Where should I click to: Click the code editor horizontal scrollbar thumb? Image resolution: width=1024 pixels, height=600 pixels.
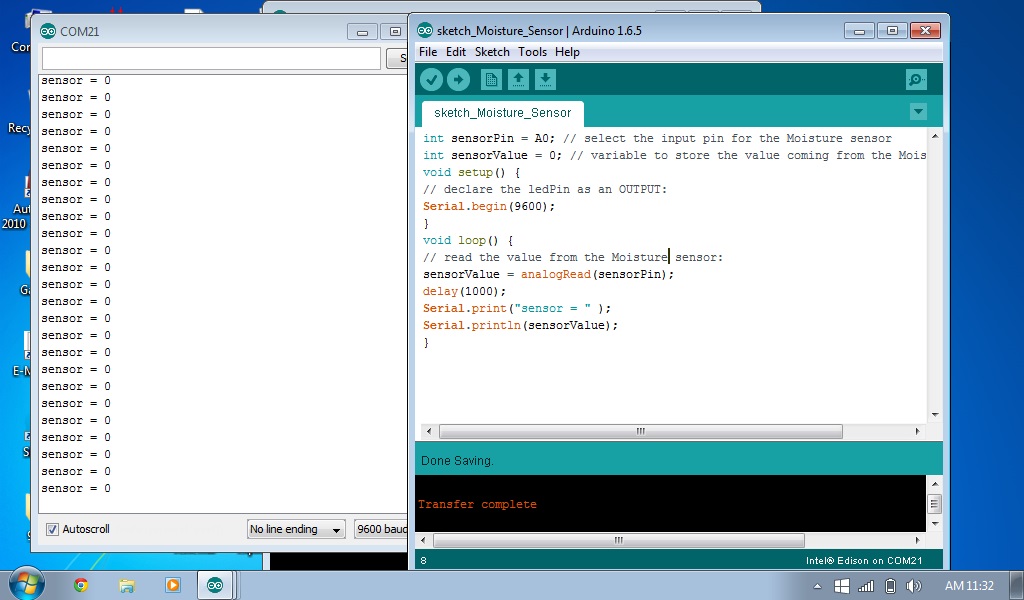point(641,432)
